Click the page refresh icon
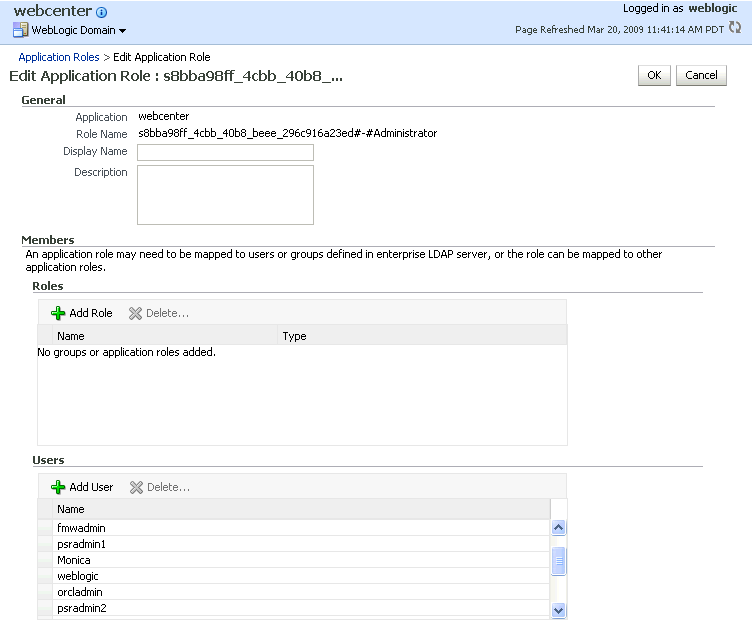The height and width of the screenshot is (632, 752). point(735,27)
